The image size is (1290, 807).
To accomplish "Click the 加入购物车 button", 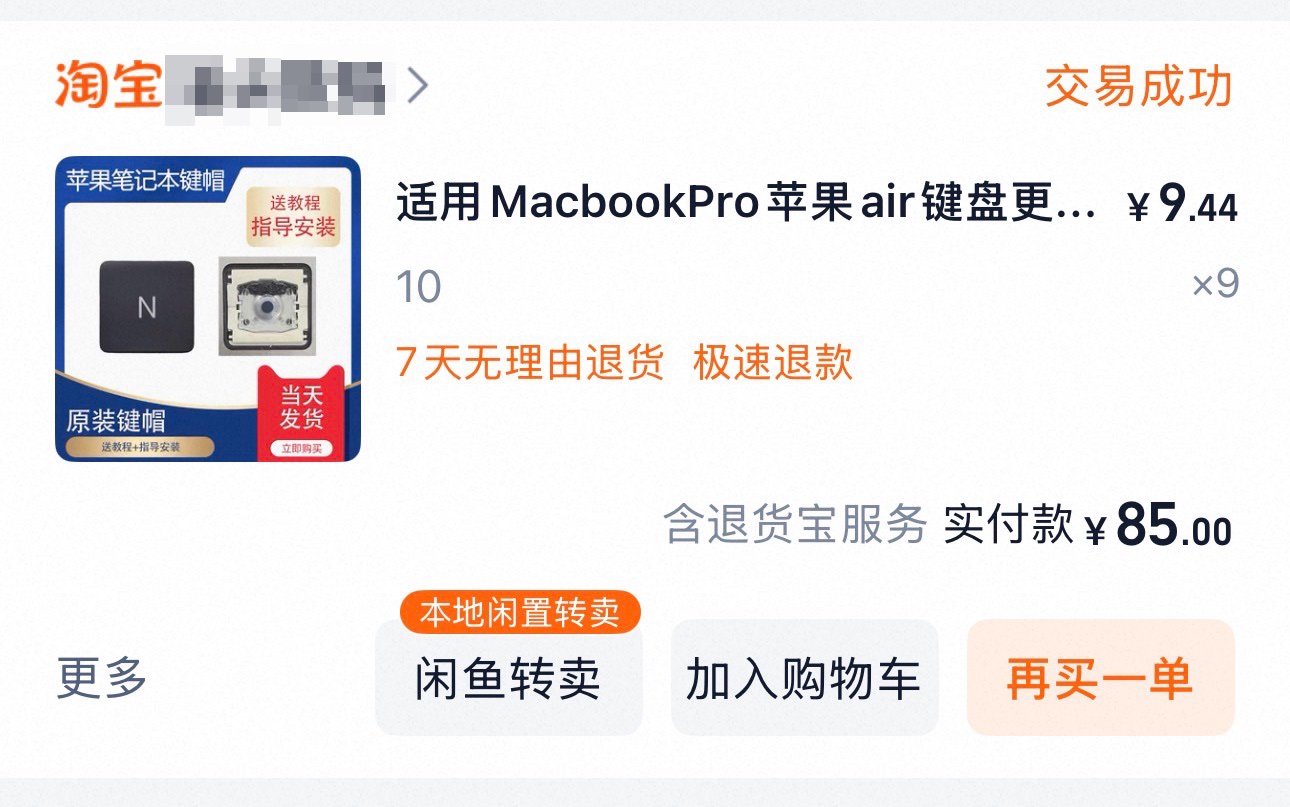I will click(x=804, y=678).
